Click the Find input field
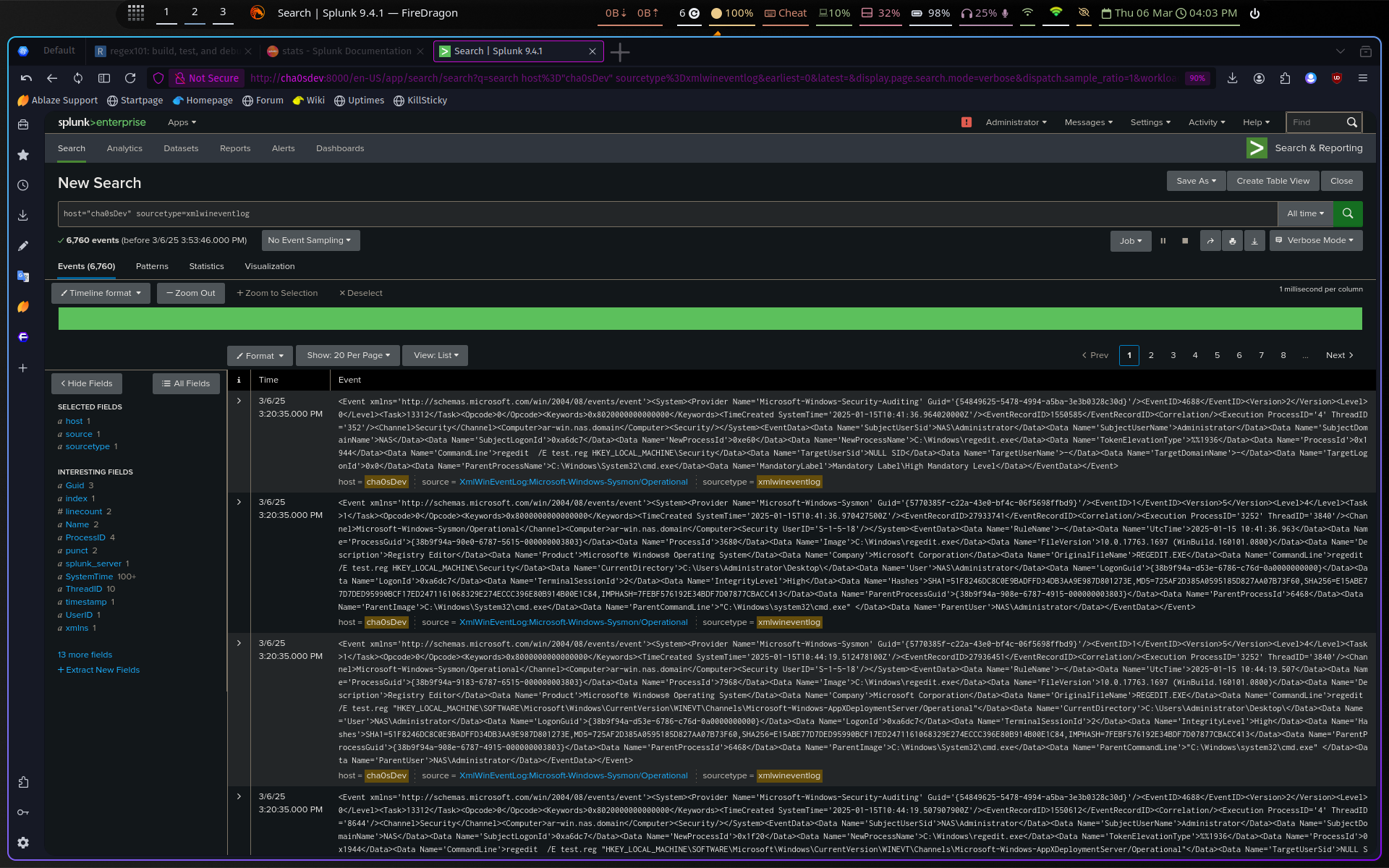Image resolution: width=1389 pixels, height=868 pixels. coord(1317,122)
